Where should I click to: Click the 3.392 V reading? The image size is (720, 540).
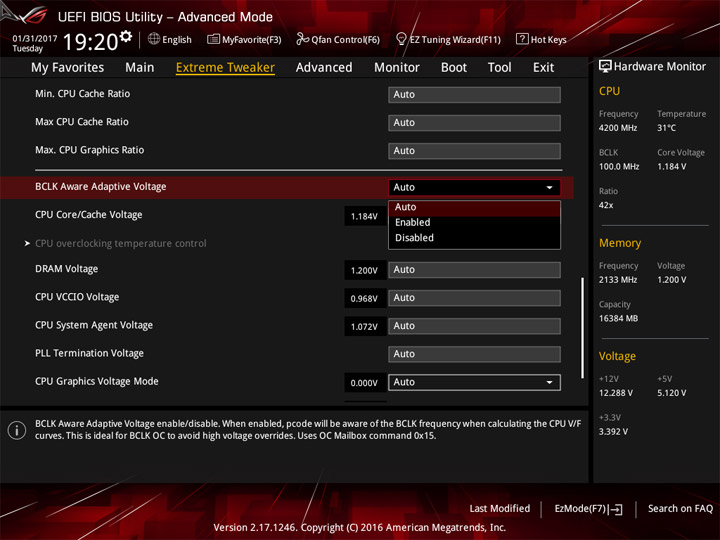pyautogui.click(x=613, y=432)
